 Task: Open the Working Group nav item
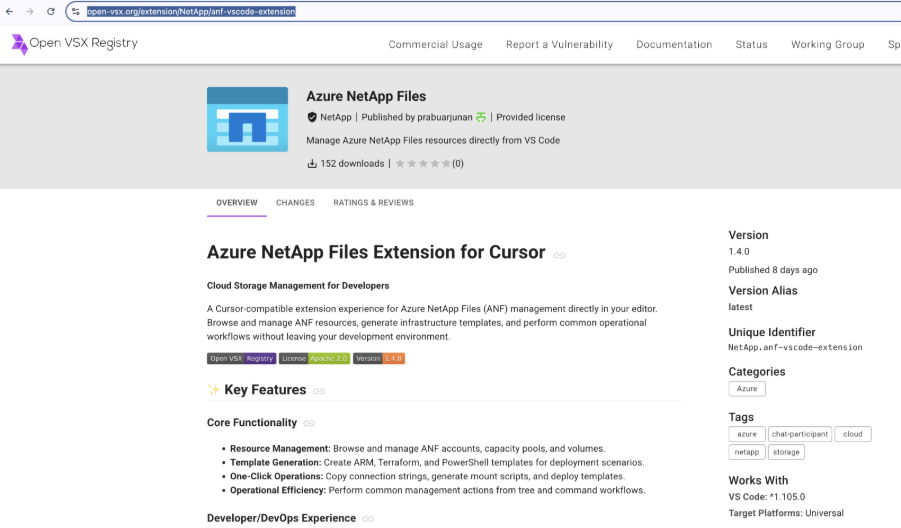pyautogui.click(x=827, y=44)
